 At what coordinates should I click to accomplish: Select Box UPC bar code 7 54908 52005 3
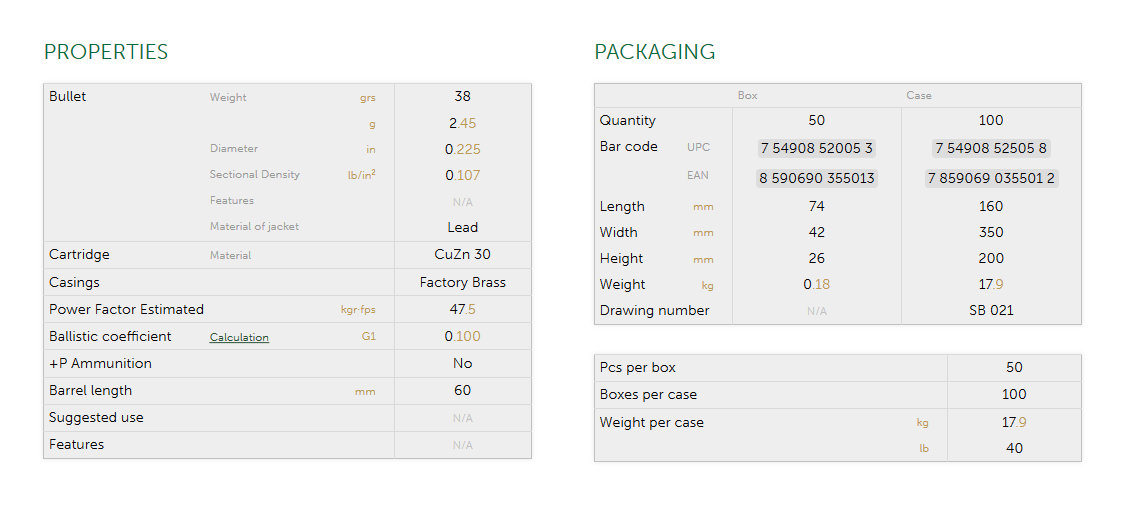(816, 148)
